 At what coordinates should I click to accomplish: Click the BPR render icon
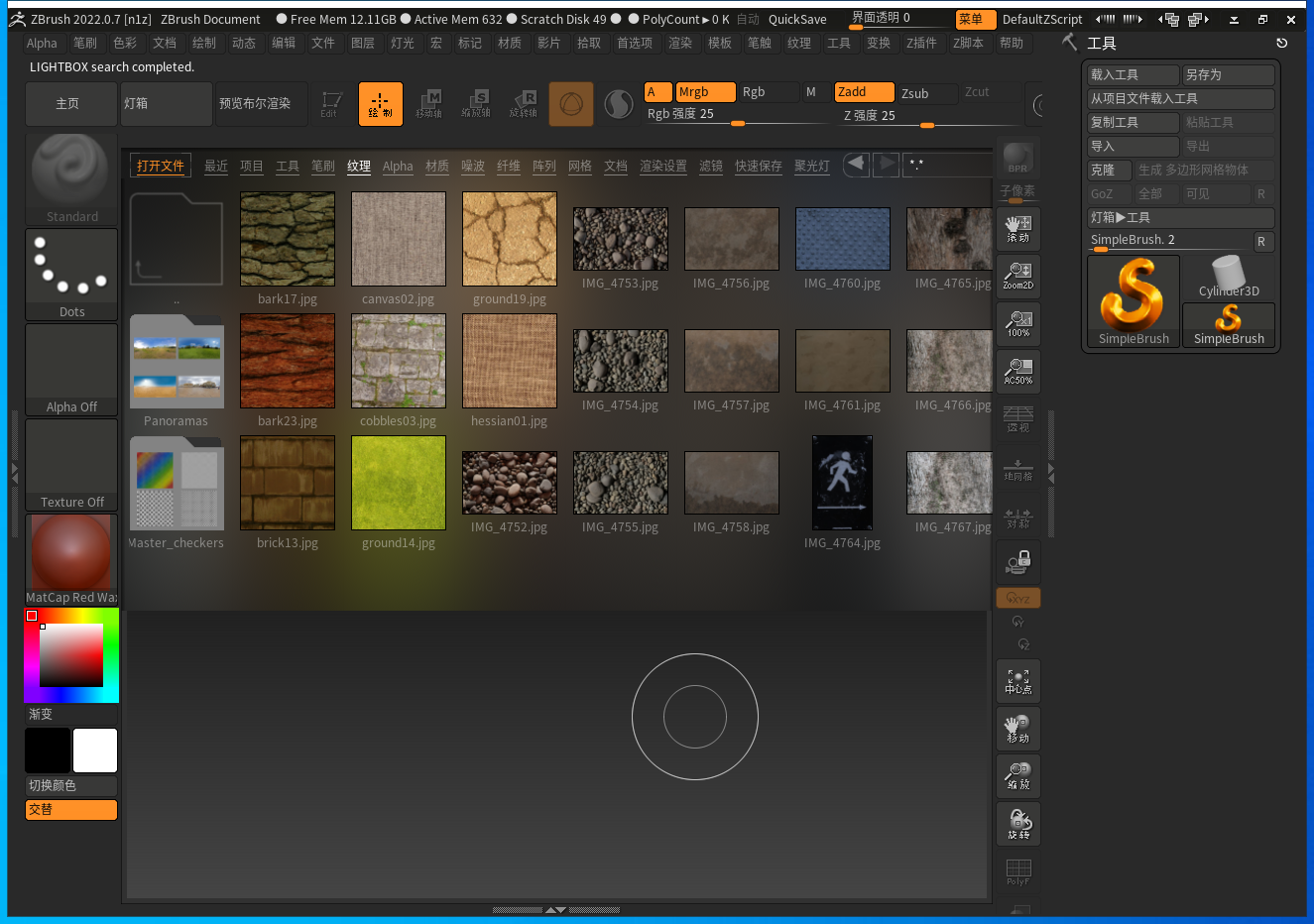1017,158
